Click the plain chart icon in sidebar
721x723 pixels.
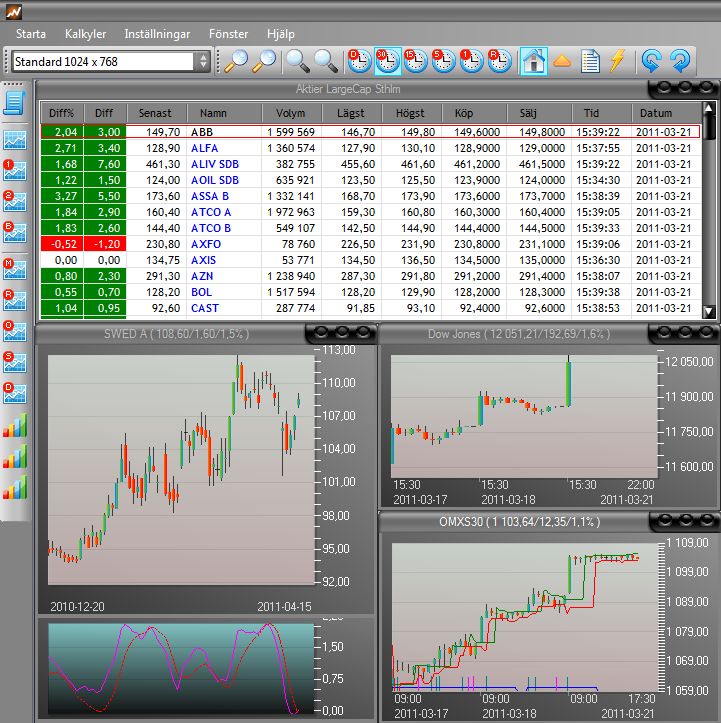[x=15, y=140]
